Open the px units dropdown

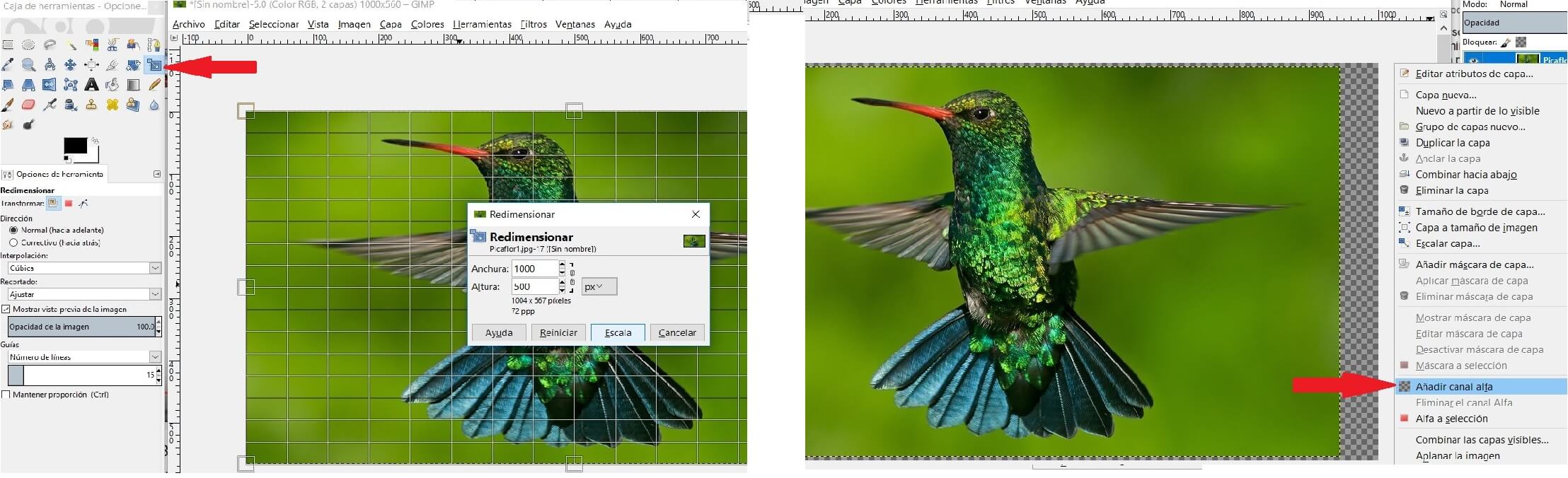pyautogui.click(x=599, y=286)
